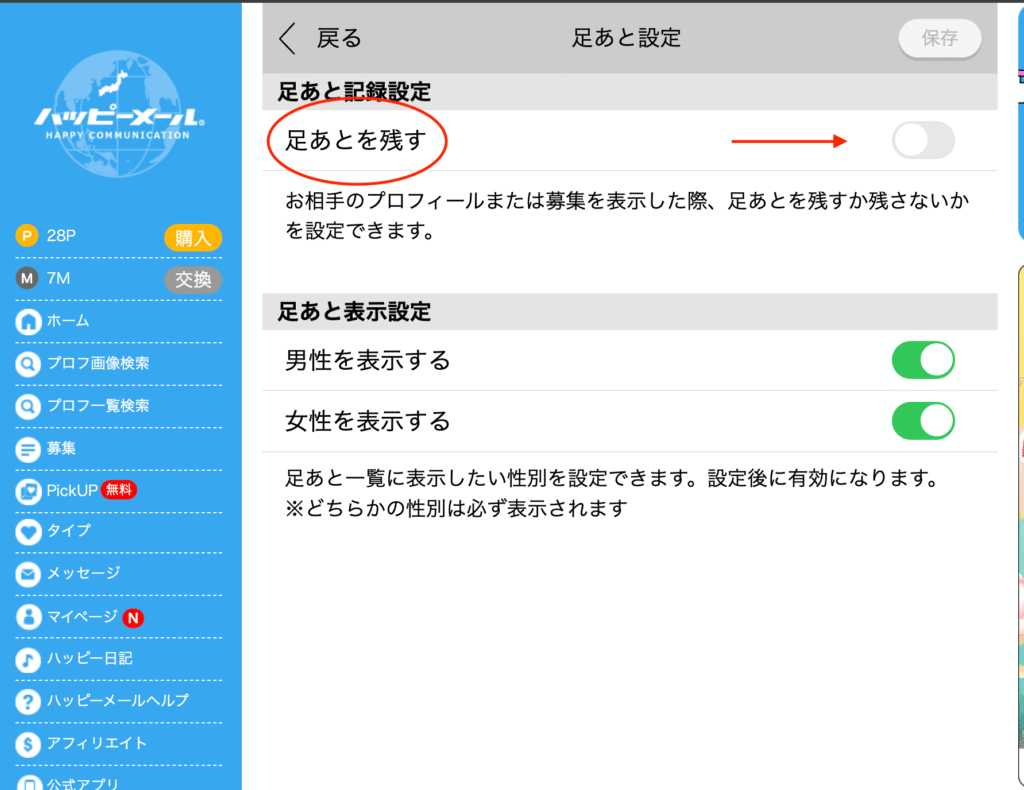Click the PickUP heart-photo icon

(28, 491)
